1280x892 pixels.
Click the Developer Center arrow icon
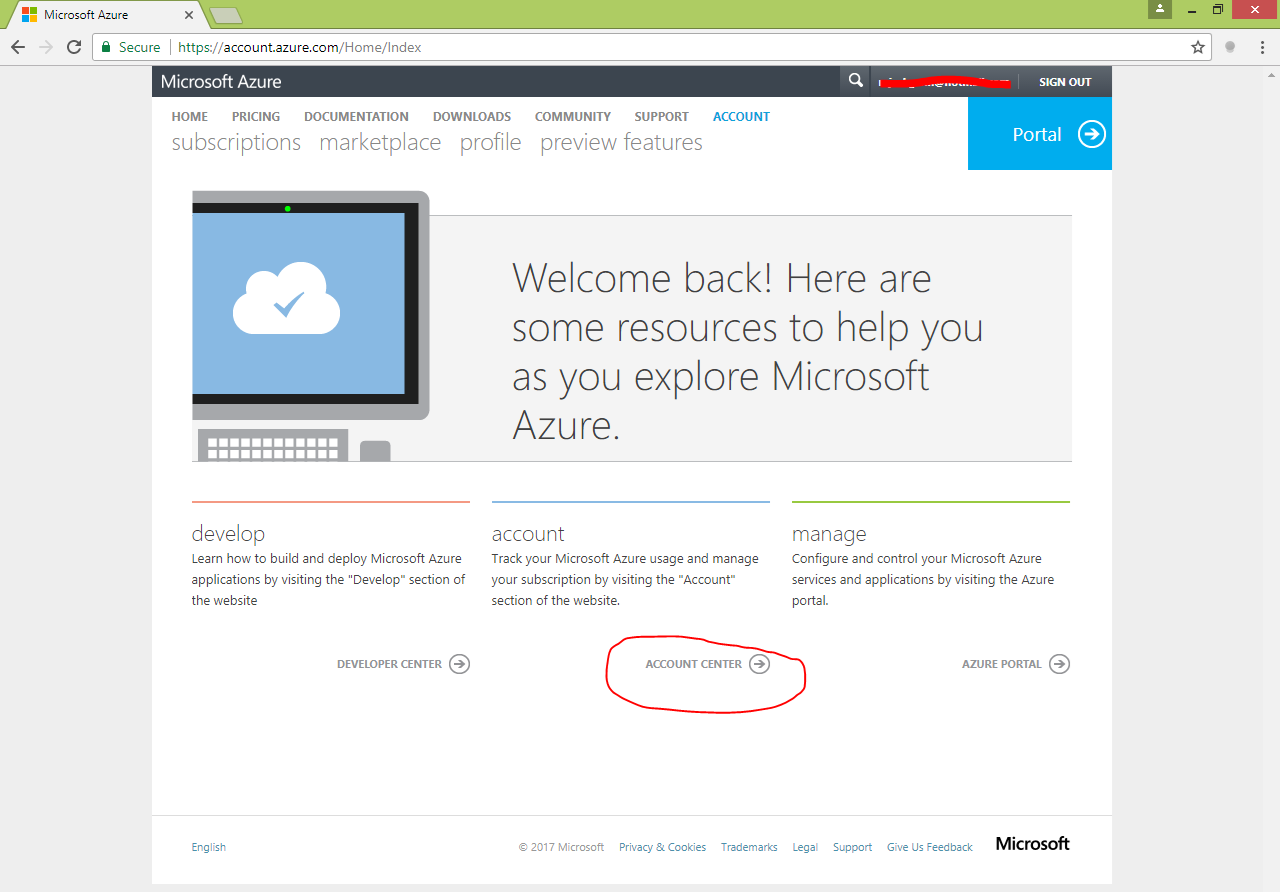click(x=459, y=663)
